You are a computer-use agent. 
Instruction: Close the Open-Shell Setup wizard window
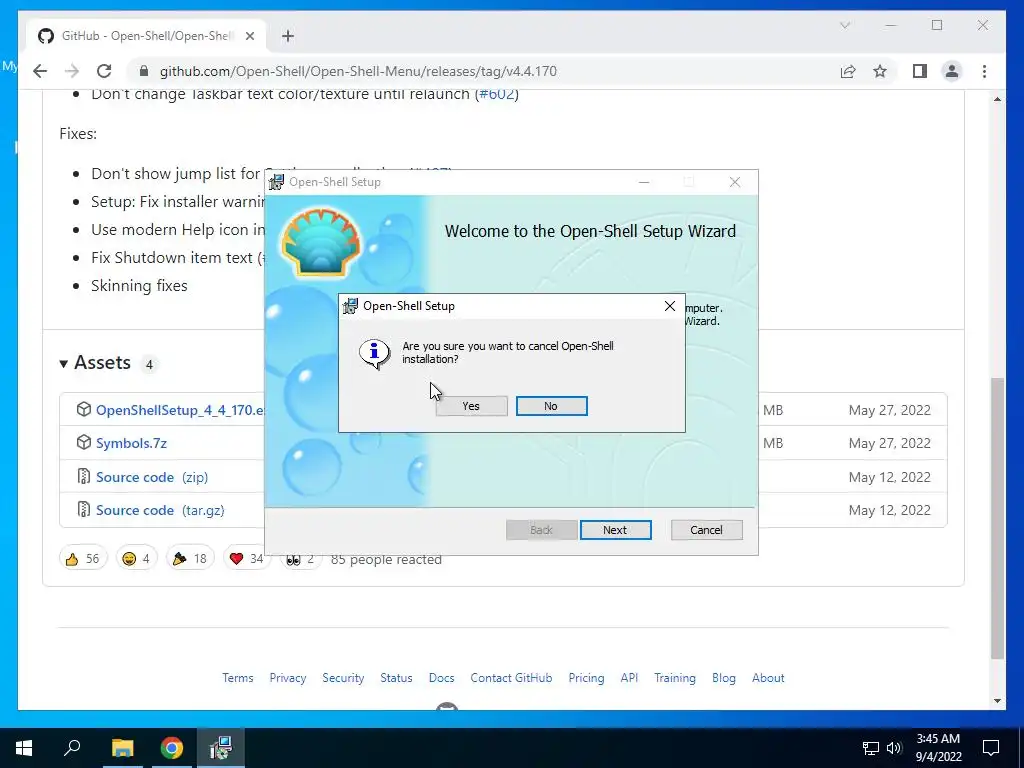click(x=735, y=182)
